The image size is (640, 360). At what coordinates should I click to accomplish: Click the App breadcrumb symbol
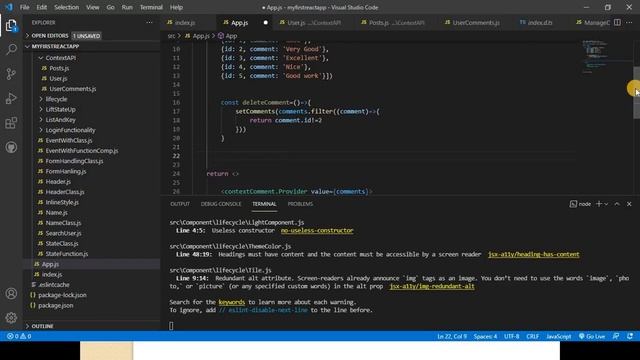tap(227, 36)
